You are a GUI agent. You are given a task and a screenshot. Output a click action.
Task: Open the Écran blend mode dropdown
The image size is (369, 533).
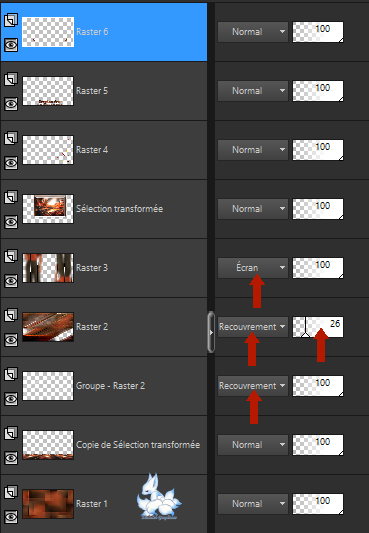pyautogui.click(x=252, y=268)
